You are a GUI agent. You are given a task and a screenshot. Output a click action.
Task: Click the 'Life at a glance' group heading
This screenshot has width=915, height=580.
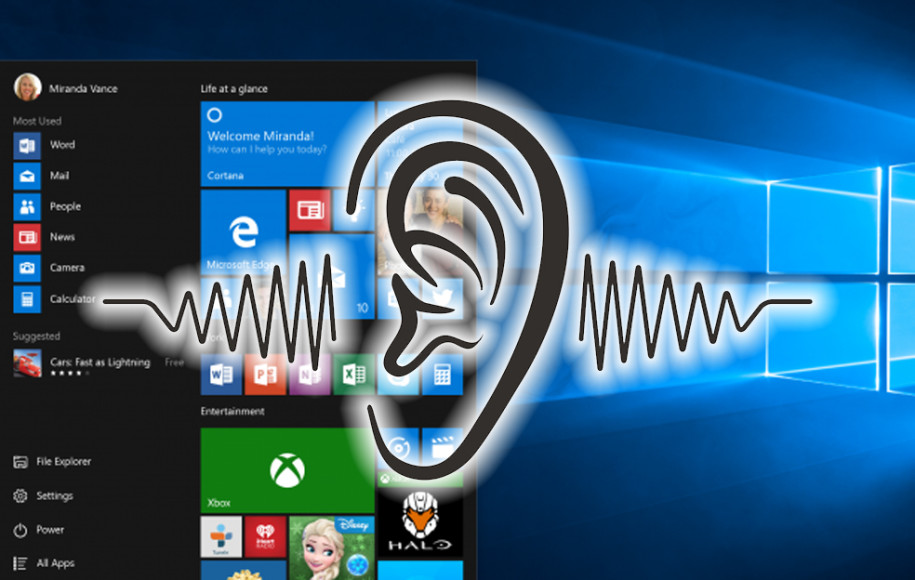[x=234, y=89]
